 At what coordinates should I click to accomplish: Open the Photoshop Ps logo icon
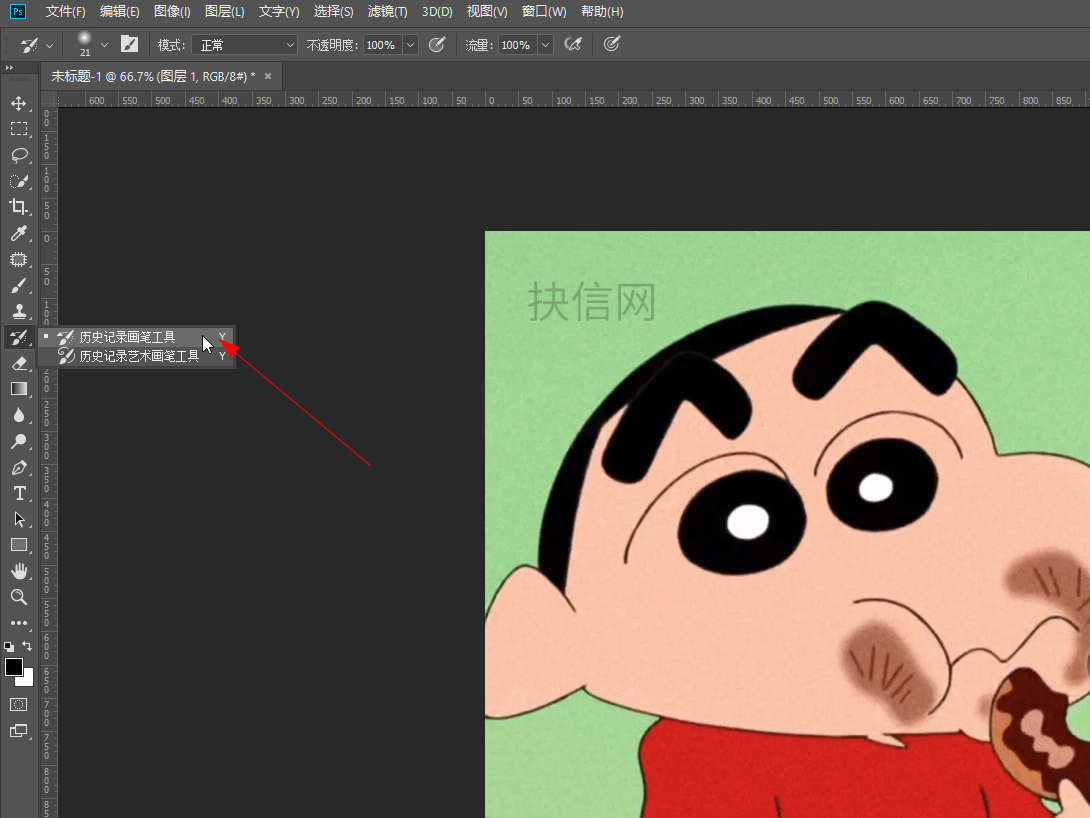tap(18, 12)
